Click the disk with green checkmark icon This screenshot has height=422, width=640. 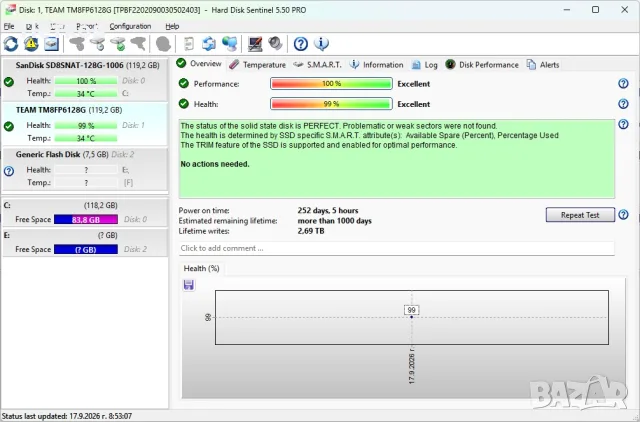pyautogui.click(x=118, y=44)
